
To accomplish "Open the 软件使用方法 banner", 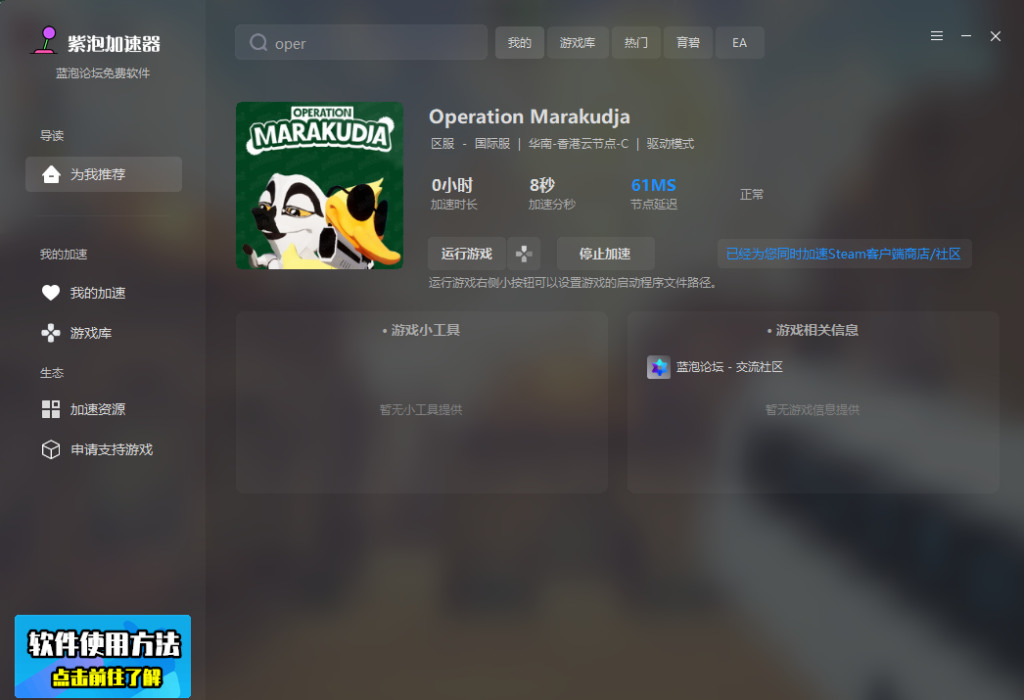I will (103, 656).
